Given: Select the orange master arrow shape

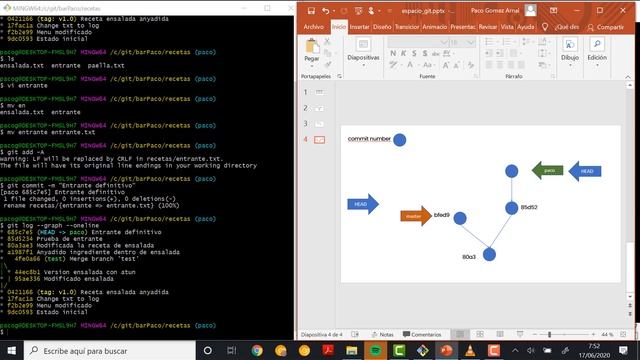Looking at the screenshot, I should (416, 216).
